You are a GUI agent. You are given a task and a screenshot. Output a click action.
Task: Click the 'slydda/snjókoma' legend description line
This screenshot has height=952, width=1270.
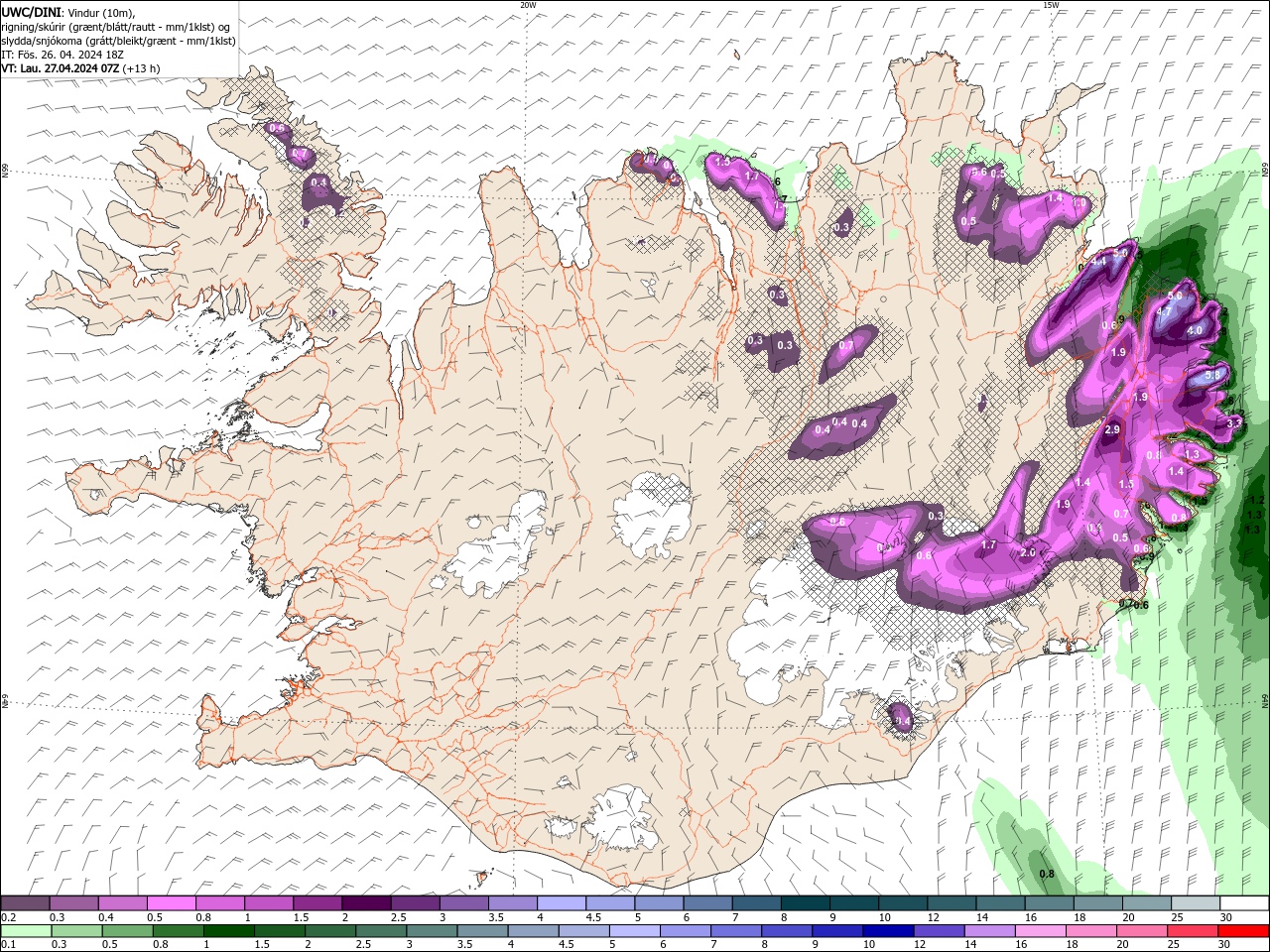118,41
